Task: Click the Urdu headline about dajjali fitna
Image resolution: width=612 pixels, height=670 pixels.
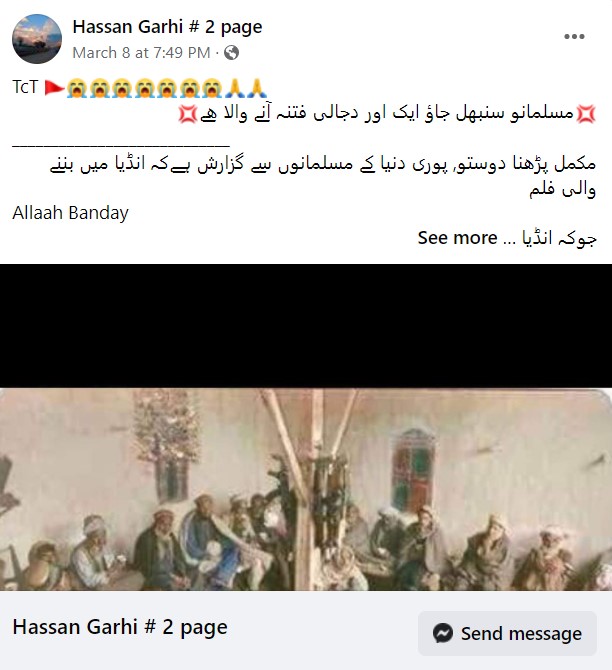Action: pos(386,114)
